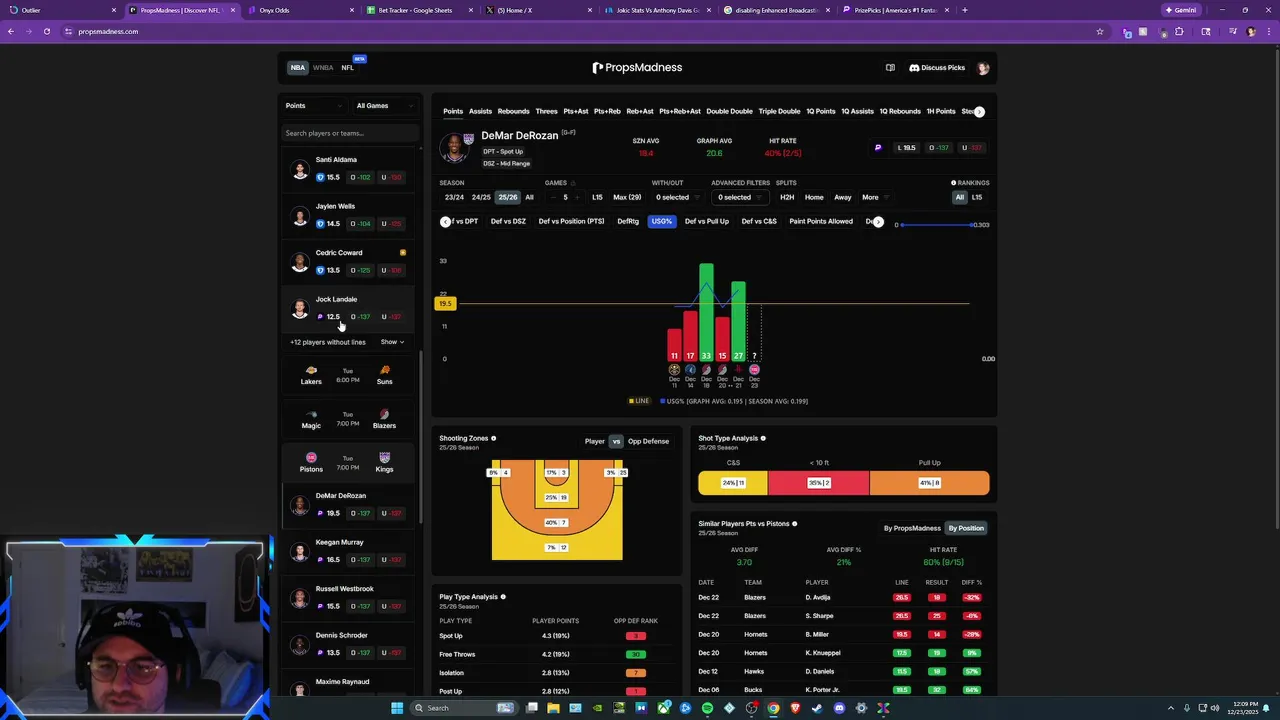
Task: Select the Rebounds stat tab
Action: pyautogui.click(x=513, y=111)
